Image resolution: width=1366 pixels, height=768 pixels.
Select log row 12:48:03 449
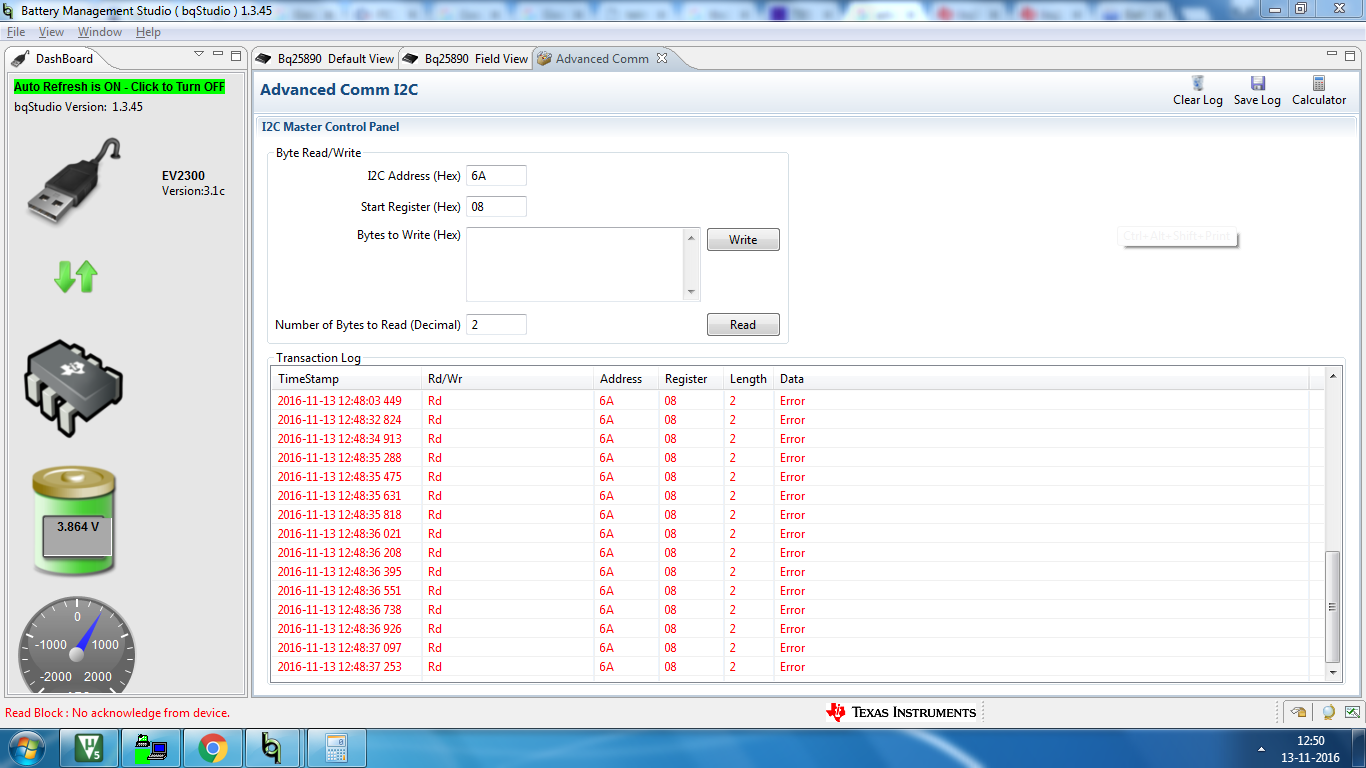tap(790, 401)
